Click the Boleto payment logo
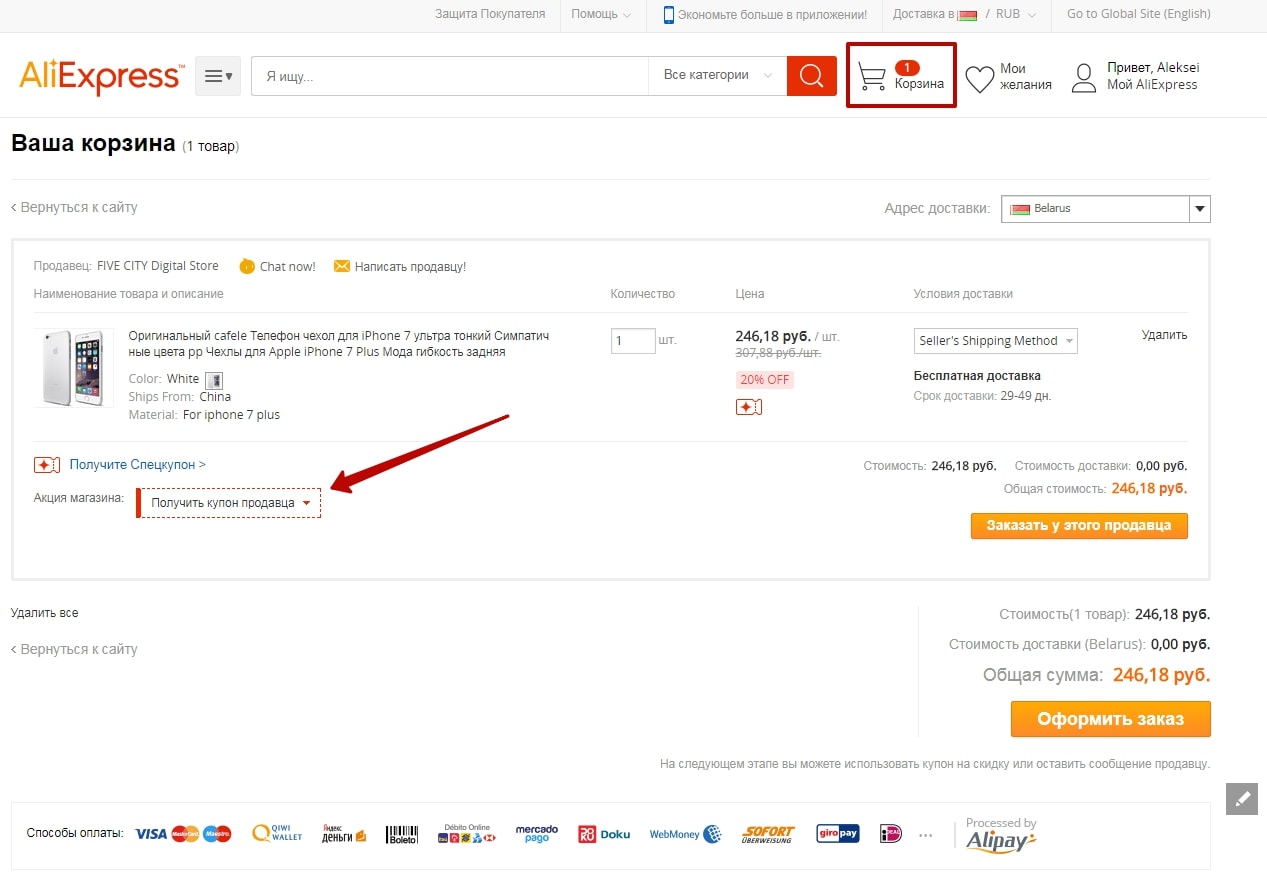The width and height of the screenshot is (1267, 880). (x=402, y=834)
